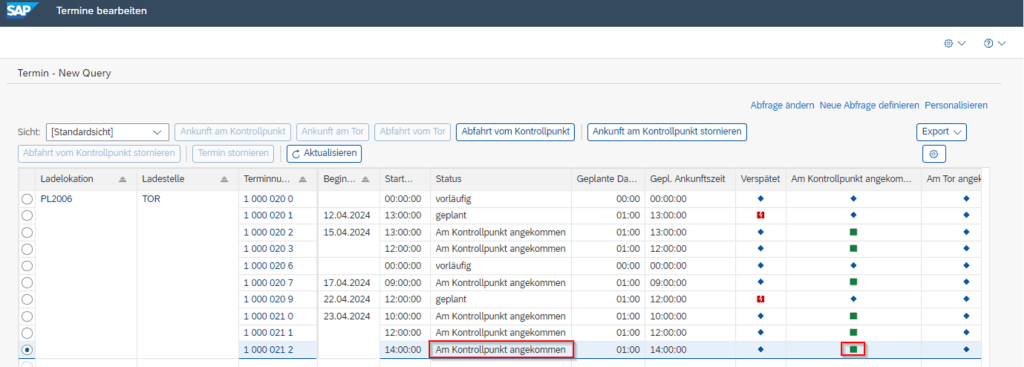
Task: Click the Status column header
Action: coord(500,179)
